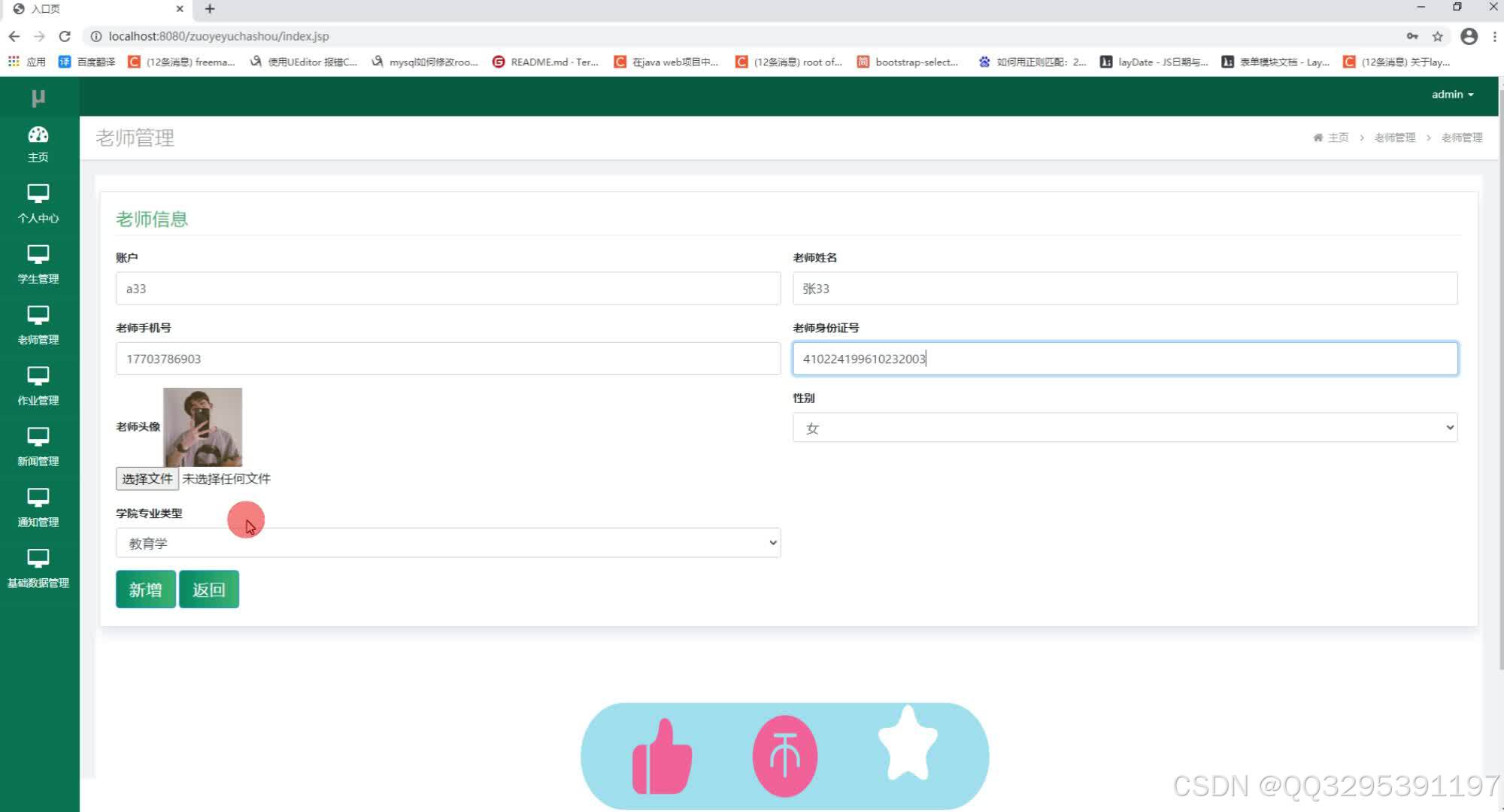The width and height of the screenshot is (1504, 812).
Task: Open 学生管理 in the sidebar
Action: click(38, 265)
